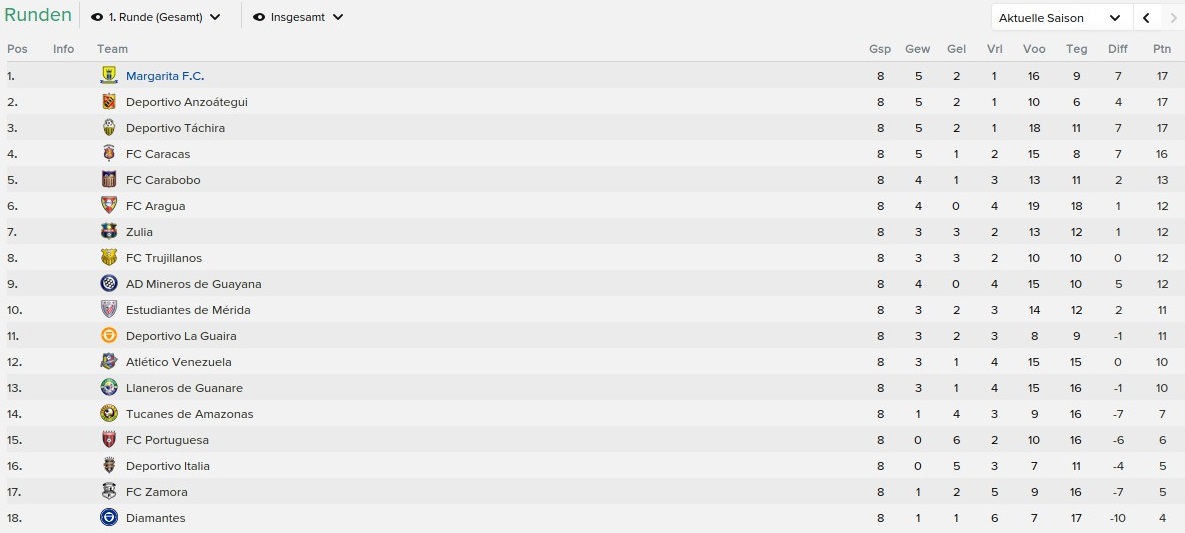Click the Deportivo La Guaira orange crest

click(109, 336)
